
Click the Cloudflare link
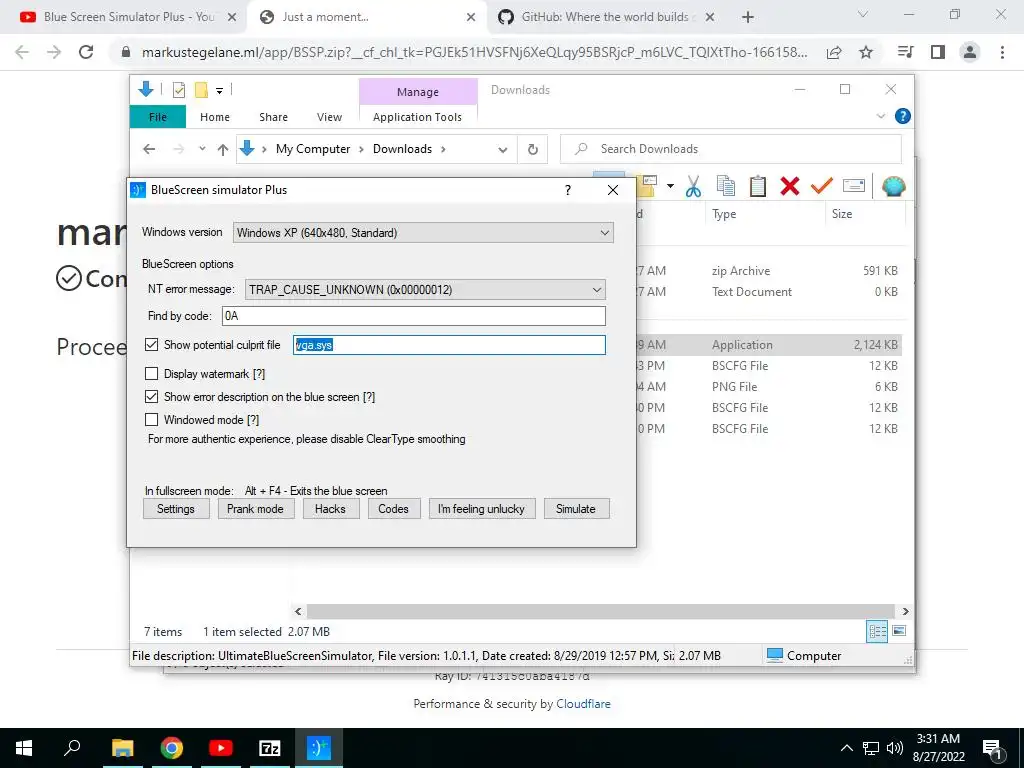(583, 704)
